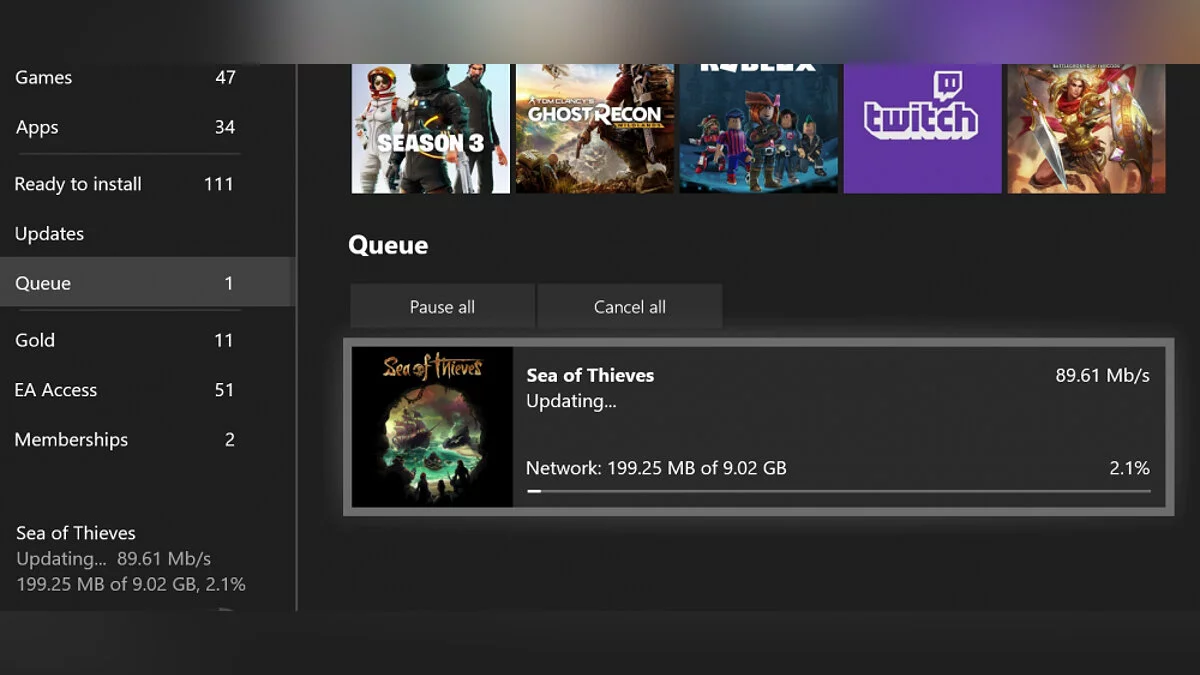1200x675 pixels.
Task: Click the Cancel all button
Action: click(x=630, y=307)
